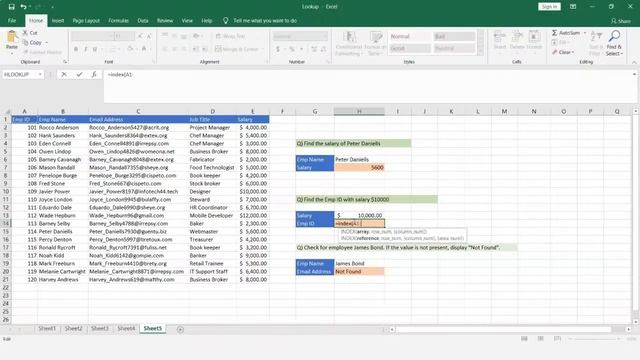Switch to Sheet1 tab
Screen dimensions: 640x360
[x=47, y=329]
